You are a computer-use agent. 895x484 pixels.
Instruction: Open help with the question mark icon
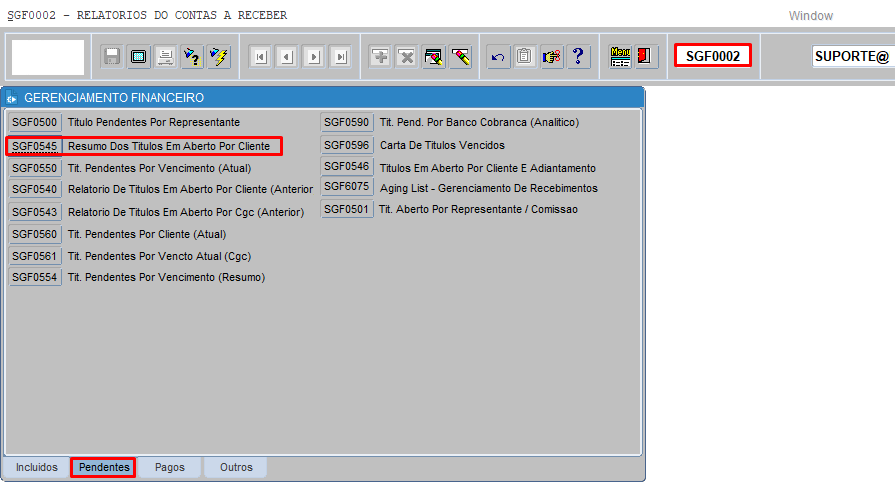578,57
